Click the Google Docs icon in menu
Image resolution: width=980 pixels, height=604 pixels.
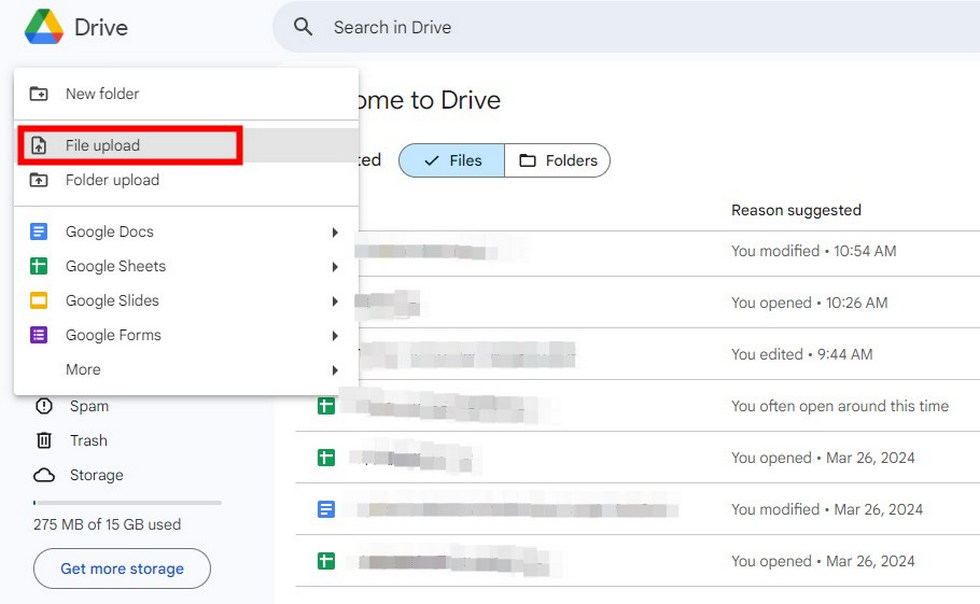coord(39,232)
